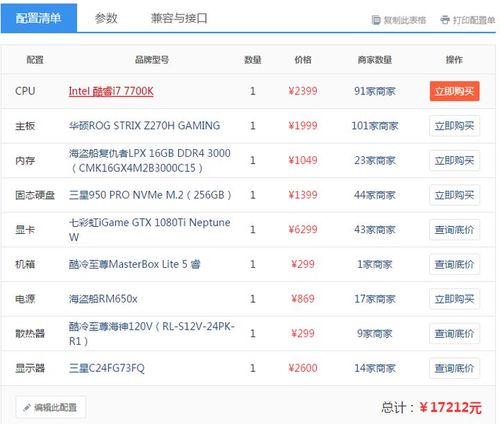
Task: Select the 酷冷至尊海神120V entry
Action: coord(152,333)
